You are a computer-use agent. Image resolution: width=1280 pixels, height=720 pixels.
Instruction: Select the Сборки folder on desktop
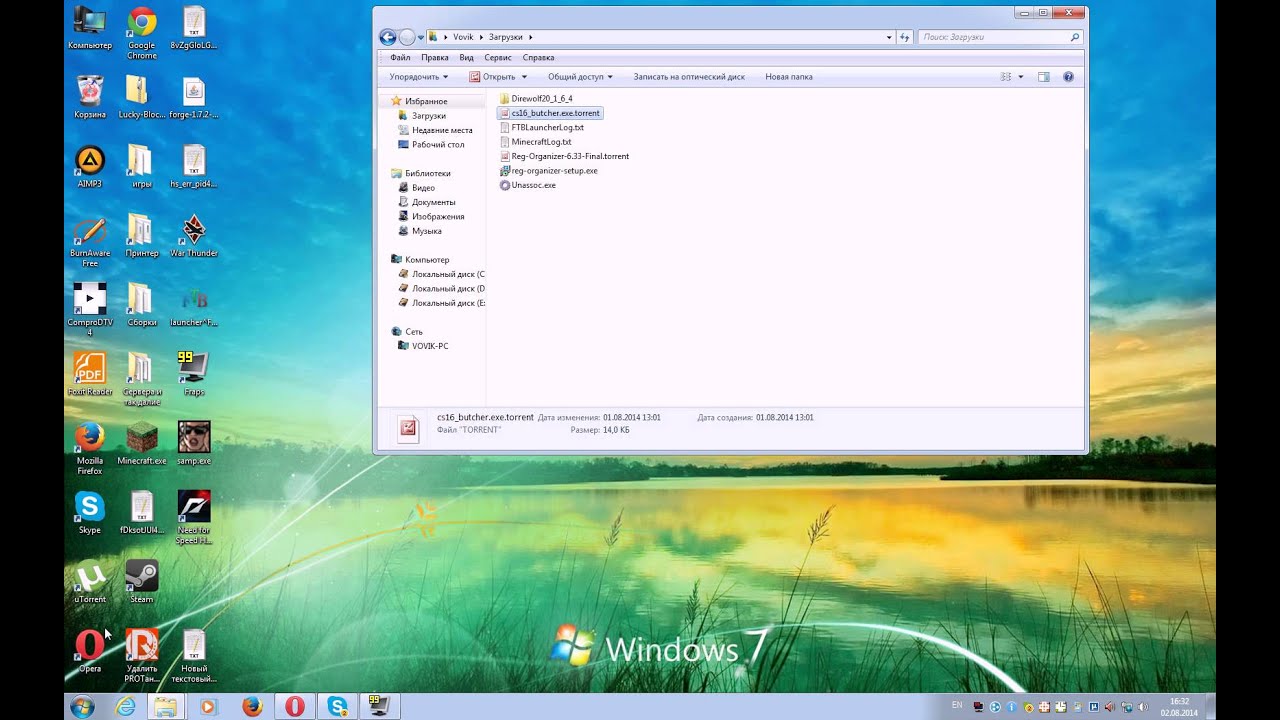click(141, 305)
